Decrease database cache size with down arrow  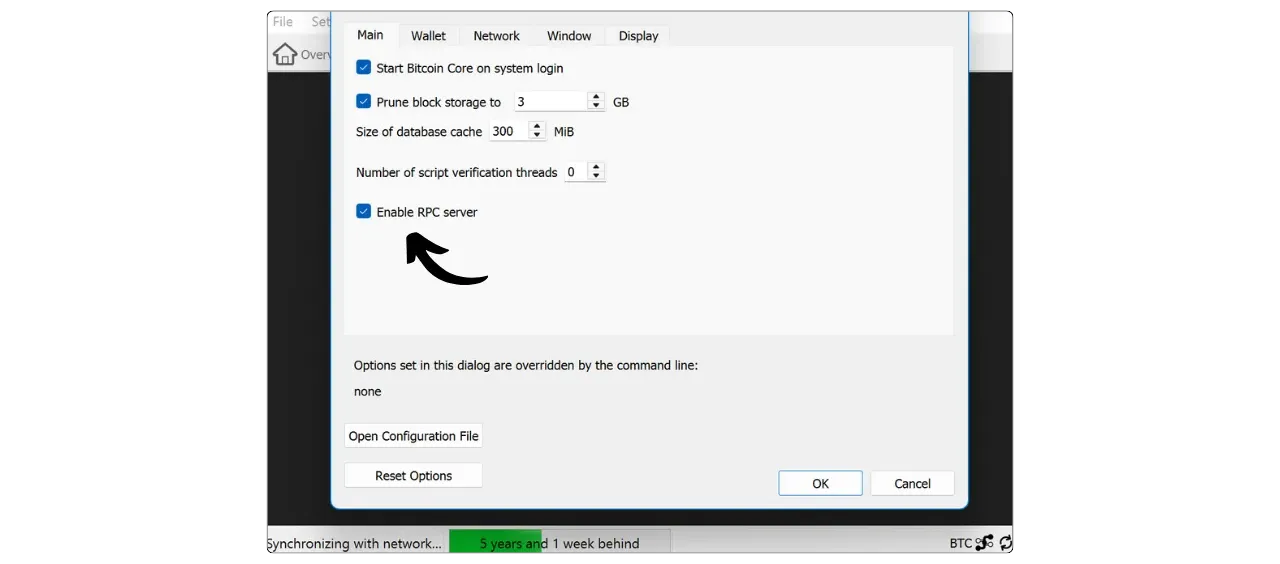(537, 136)
